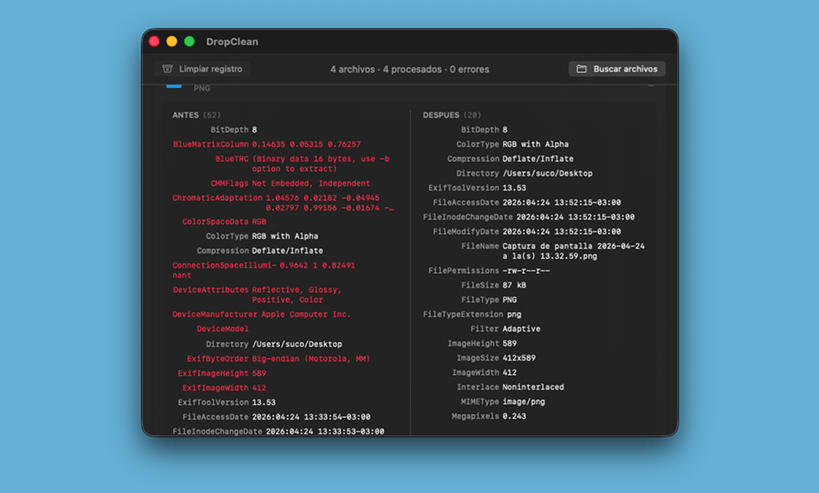This screenshot has height=493, width=819.
Task: Click BitDepth 8 in DESPUES column
Action: point(484,130)
